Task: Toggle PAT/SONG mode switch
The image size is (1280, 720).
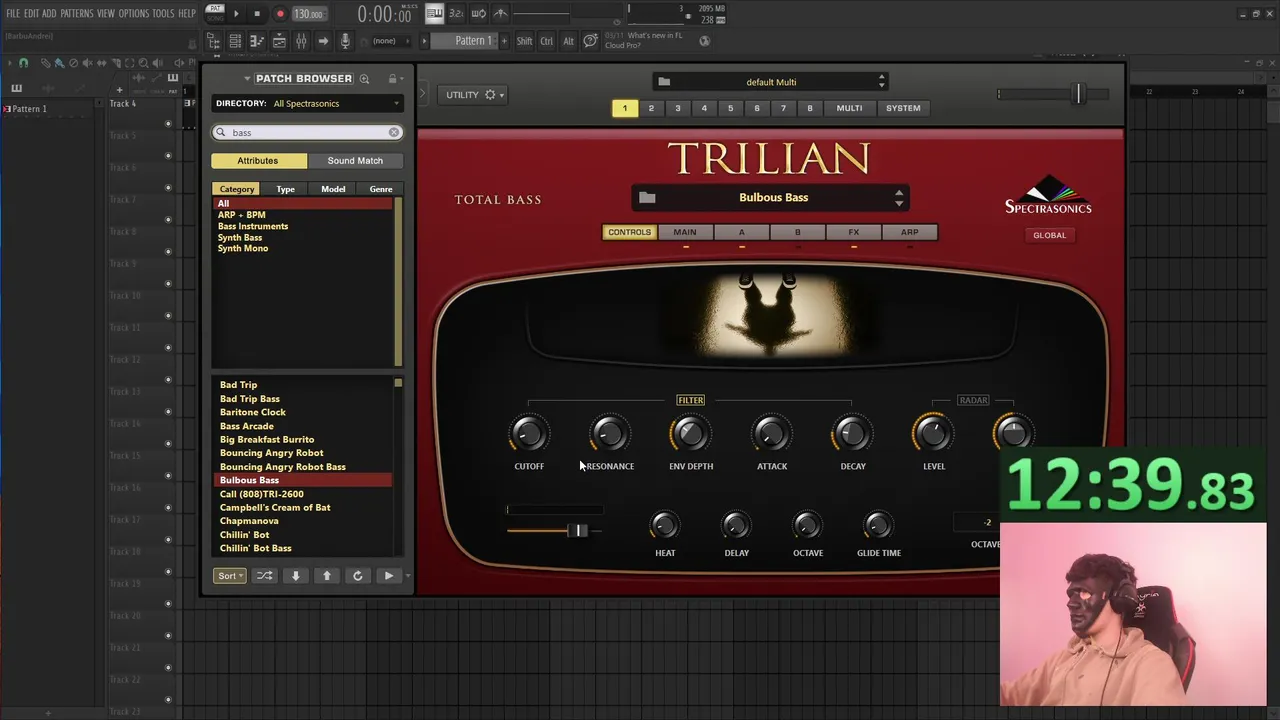Action: (215, 13)
